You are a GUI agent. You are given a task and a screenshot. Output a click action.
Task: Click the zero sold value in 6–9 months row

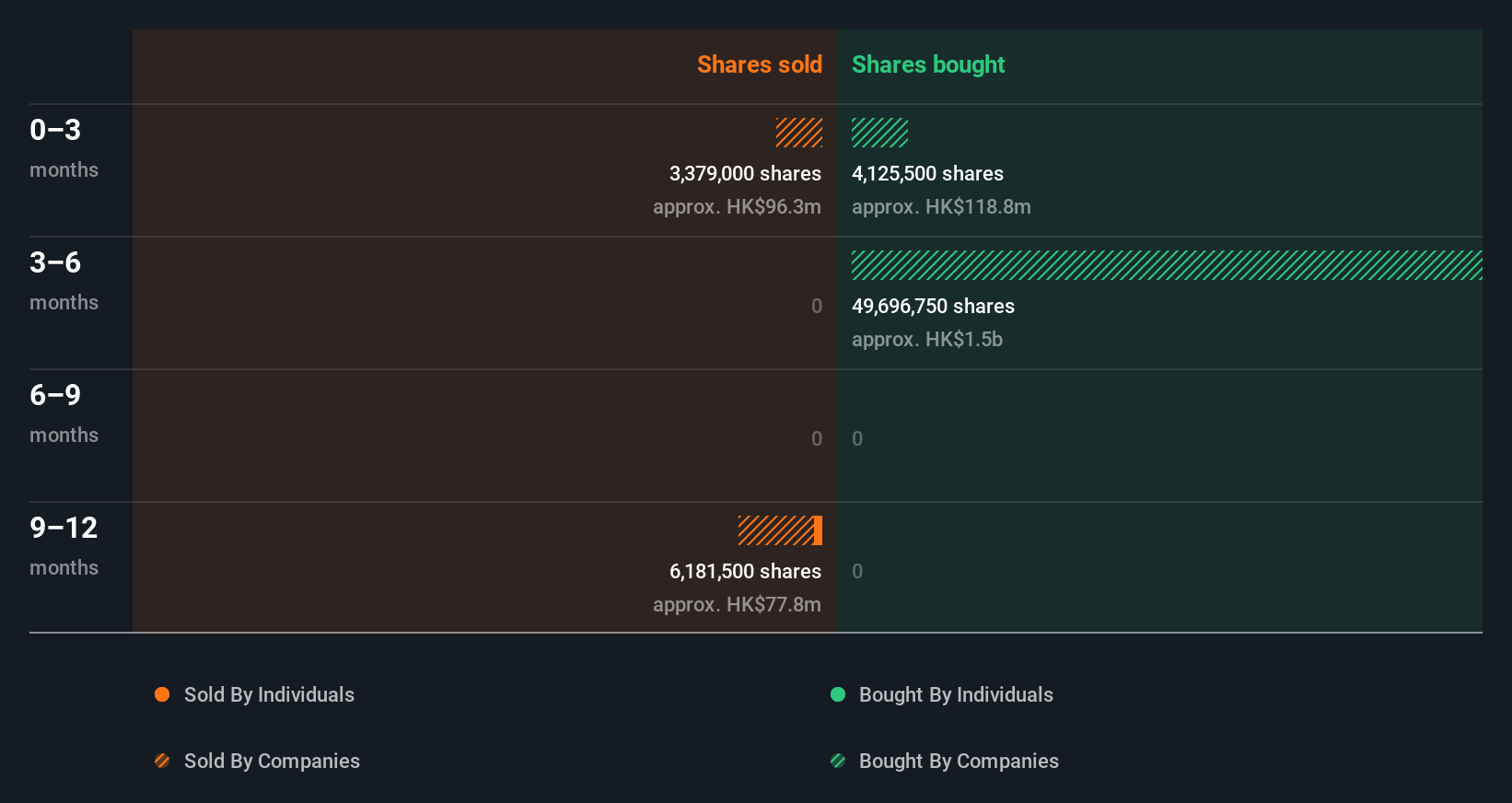click(817, 439)
